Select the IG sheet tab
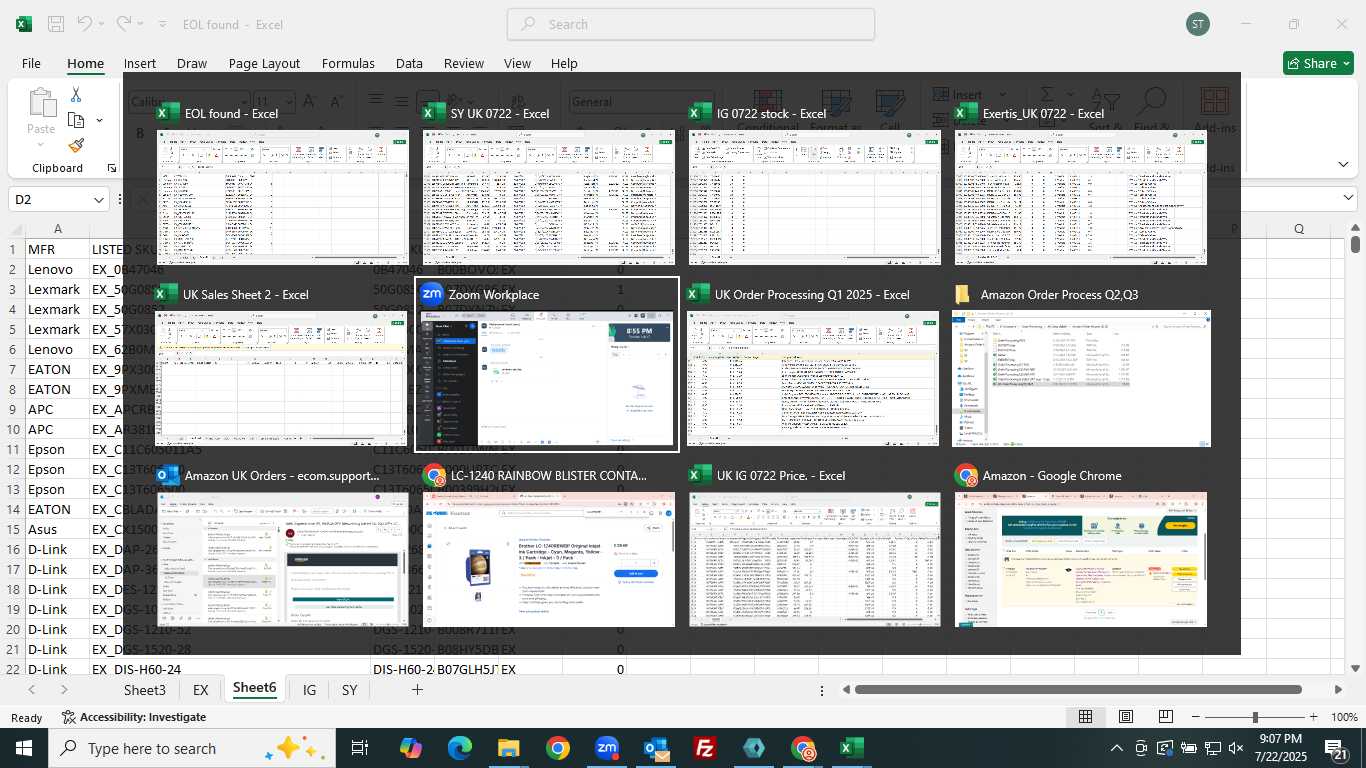This screenshot has width=1366, height=768. (309, 690)
